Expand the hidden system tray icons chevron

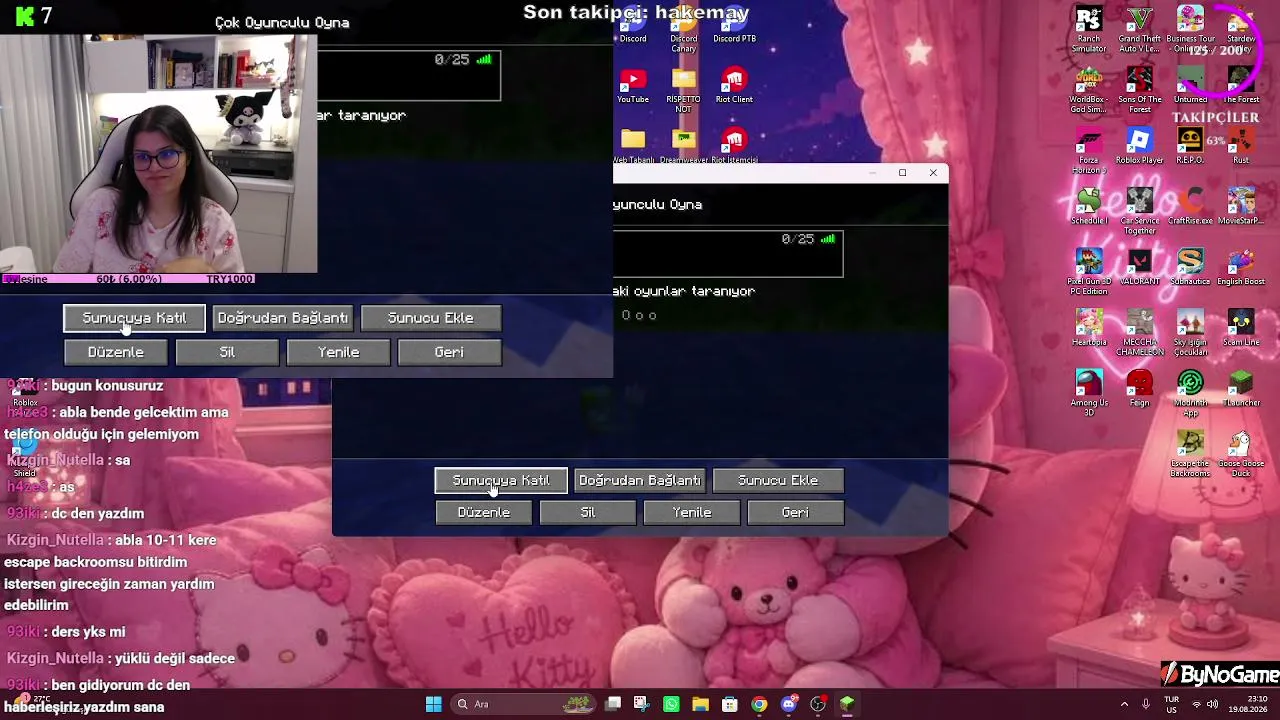1124,704
